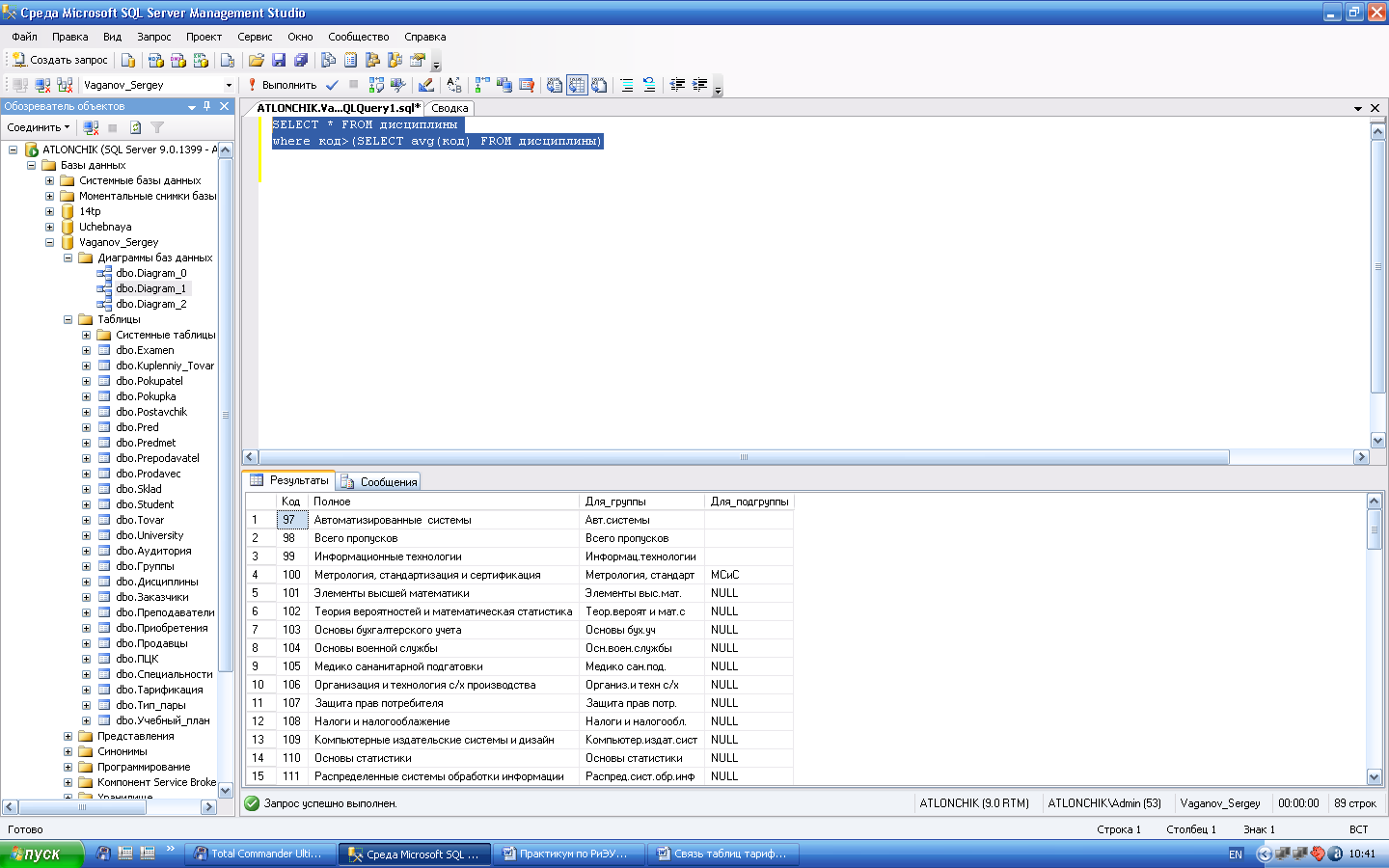
Task: Open the Запрос menu
Action: (153, 37)
